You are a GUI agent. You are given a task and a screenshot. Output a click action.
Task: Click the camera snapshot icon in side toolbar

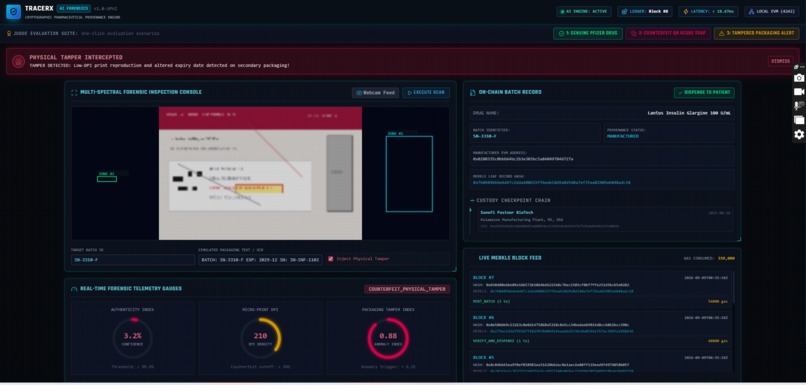pyautogui.click(x=799, y=78)
